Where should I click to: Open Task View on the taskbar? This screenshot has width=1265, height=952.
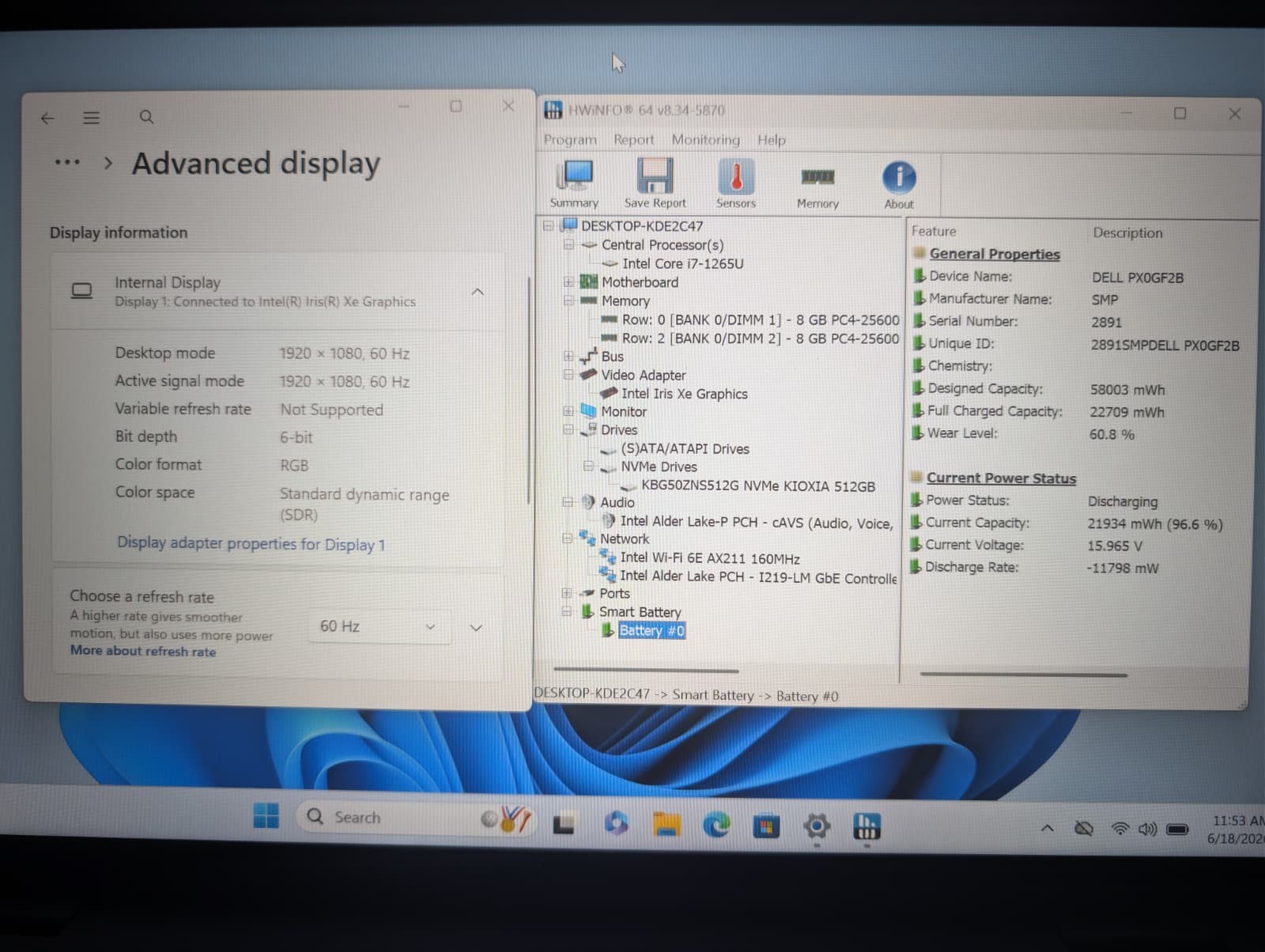tap(564, 824)
